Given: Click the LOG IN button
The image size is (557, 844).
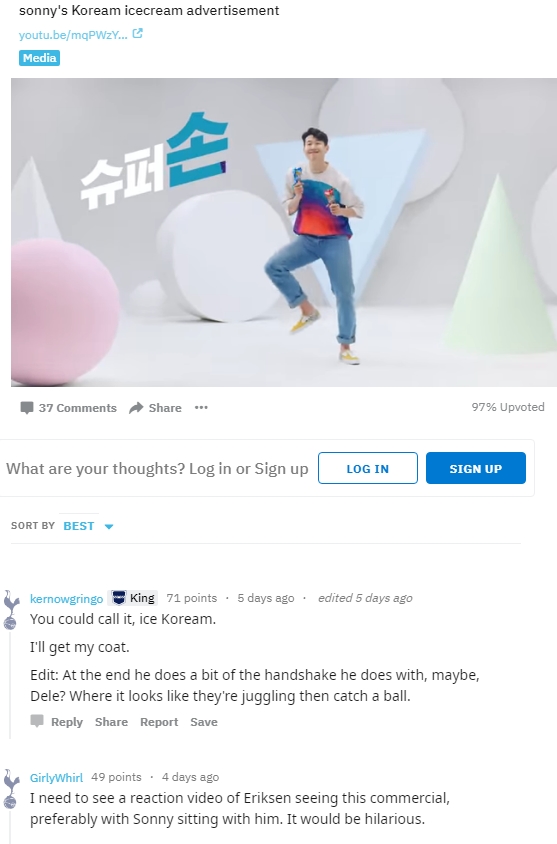Looking at the screenshot, I should pyautogui.click(x=368, y=468).
